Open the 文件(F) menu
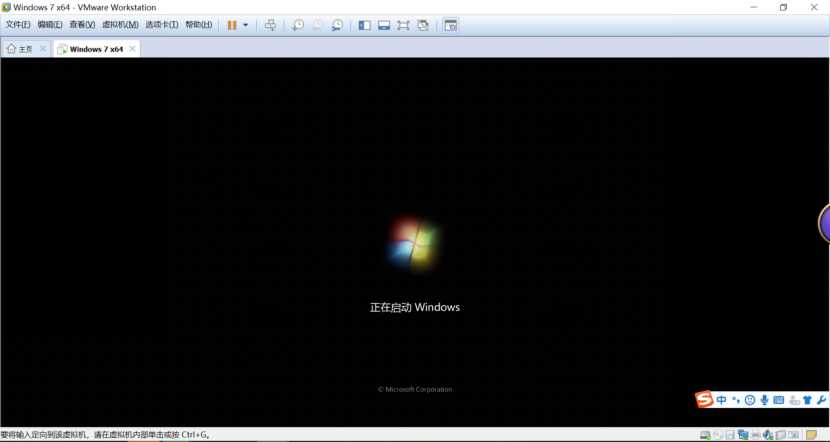Image resolution: width=830 pixels, height=442 pixels. tap(18, 25)
